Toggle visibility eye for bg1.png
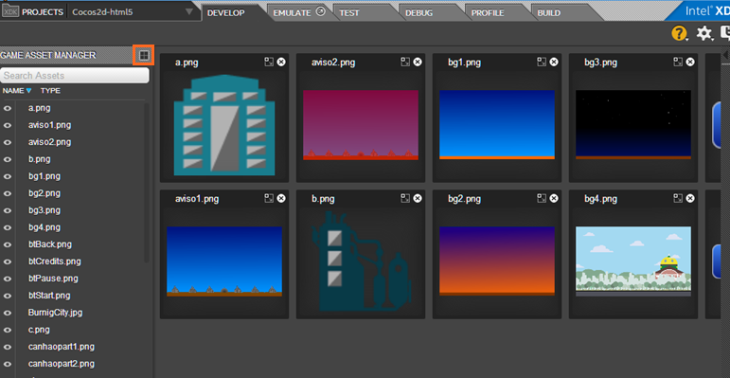This screenshot has height=378, width=730. [7, 176]
